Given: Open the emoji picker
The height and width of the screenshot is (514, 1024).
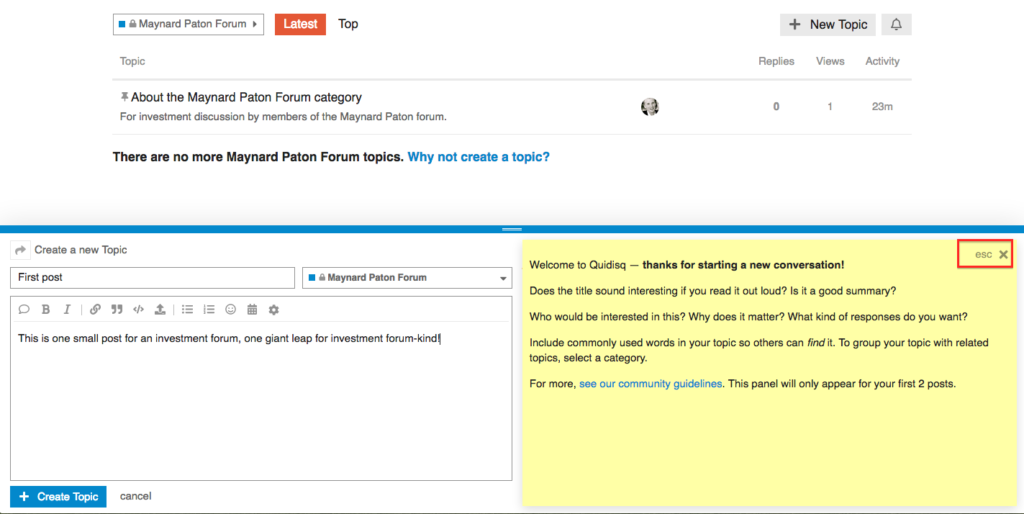Looking at the screenshot, I should (231, 310).
